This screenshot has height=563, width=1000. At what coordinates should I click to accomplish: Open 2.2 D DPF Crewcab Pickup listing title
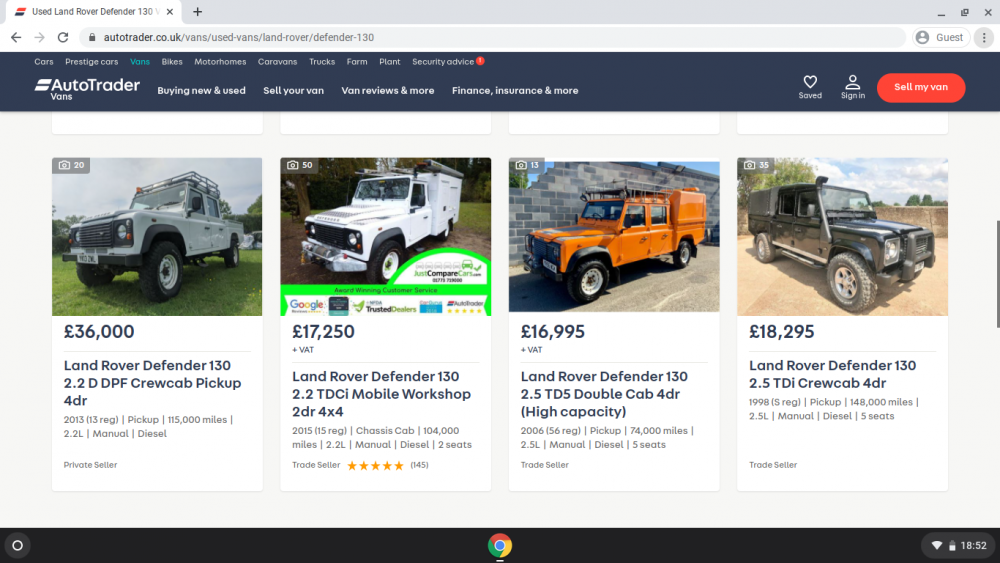(152, 383)
